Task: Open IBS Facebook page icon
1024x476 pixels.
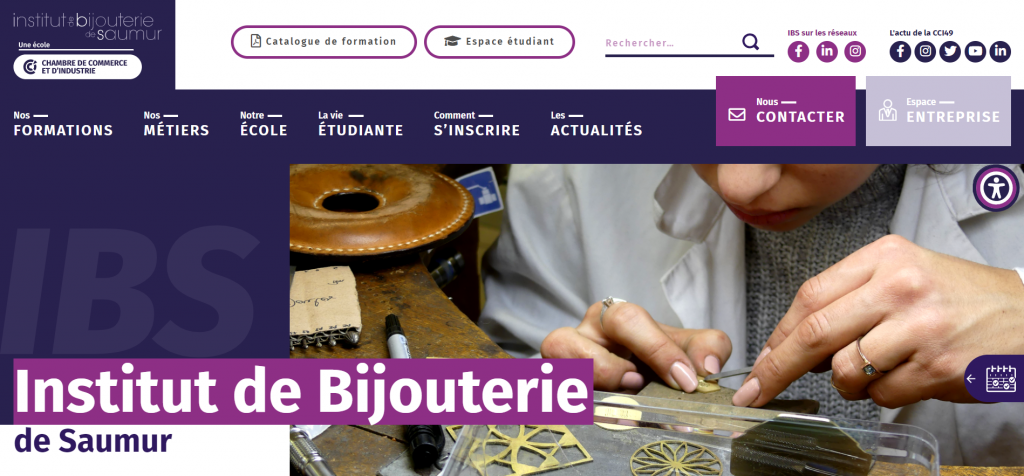Action: click(798, 52)
